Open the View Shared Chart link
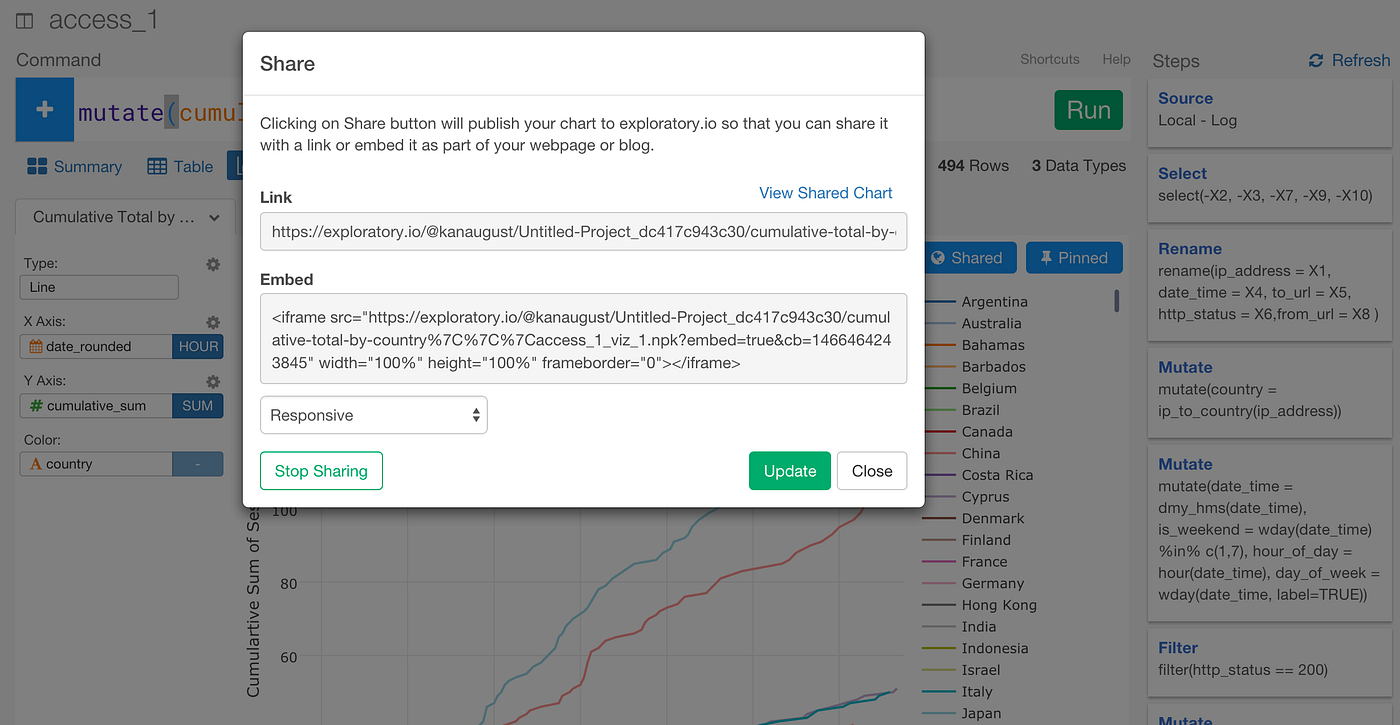 [825, 192]
